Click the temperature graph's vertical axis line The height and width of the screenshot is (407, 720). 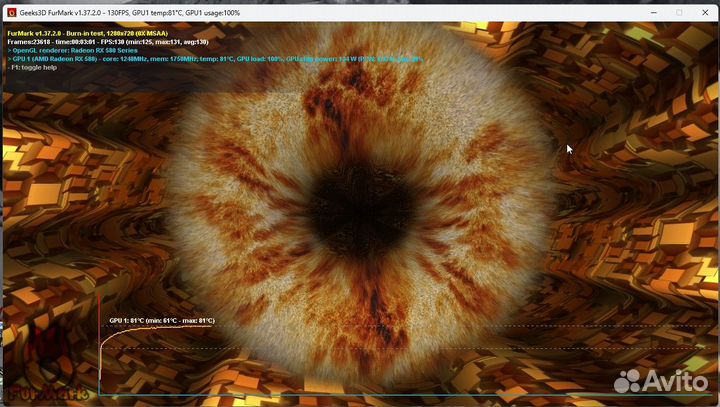100,360
